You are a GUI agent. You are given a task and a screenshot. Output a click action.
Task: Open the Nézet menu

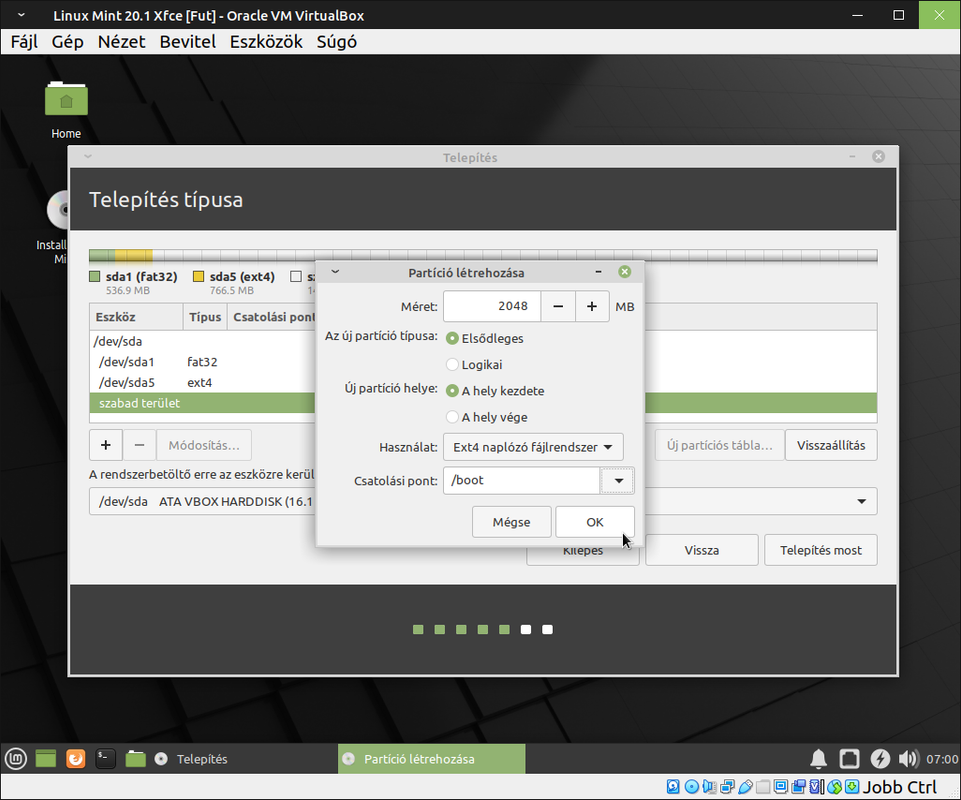click(x=121, y=42)
